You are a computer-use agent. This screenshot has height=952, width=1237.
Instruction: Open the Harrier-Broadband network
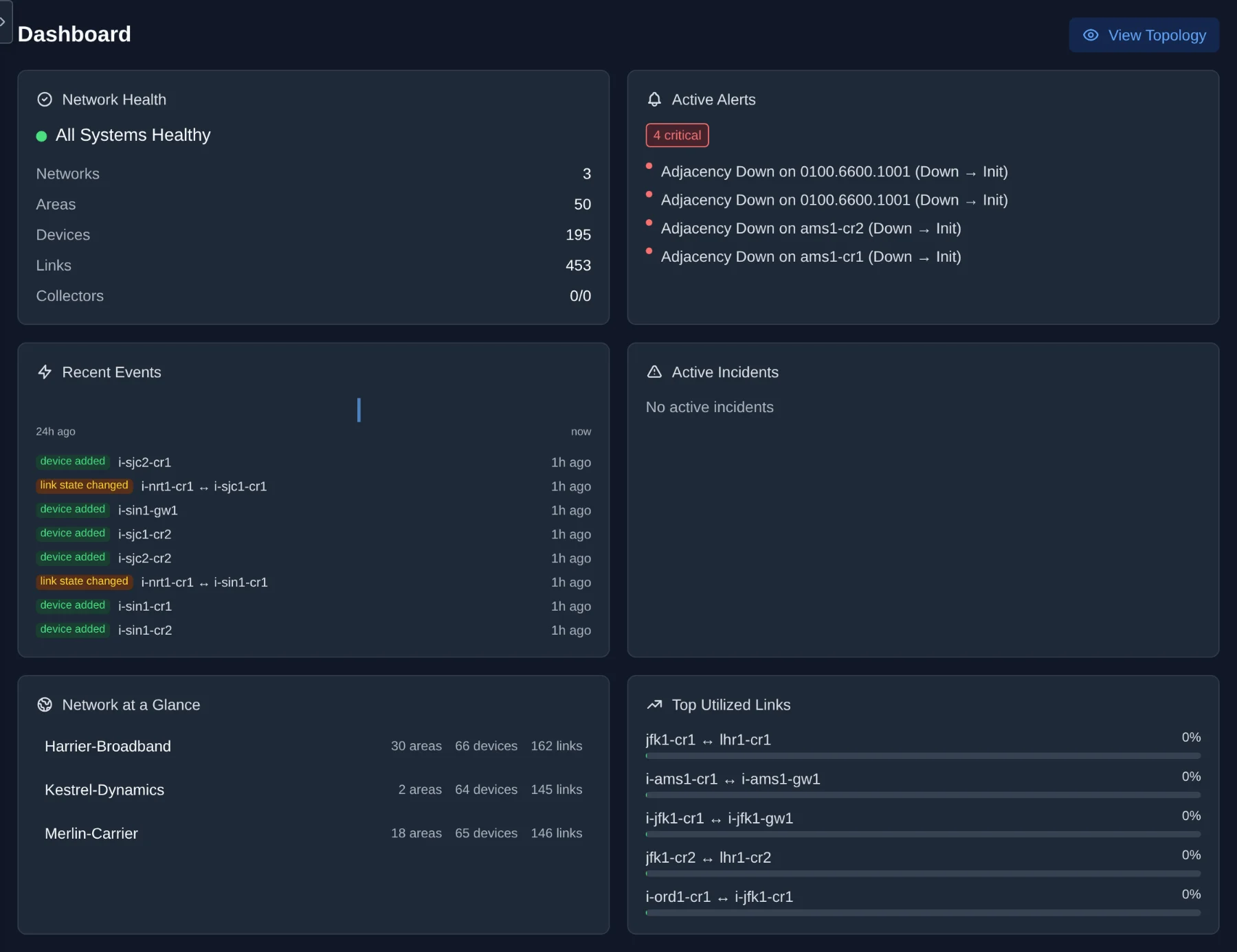313,746
